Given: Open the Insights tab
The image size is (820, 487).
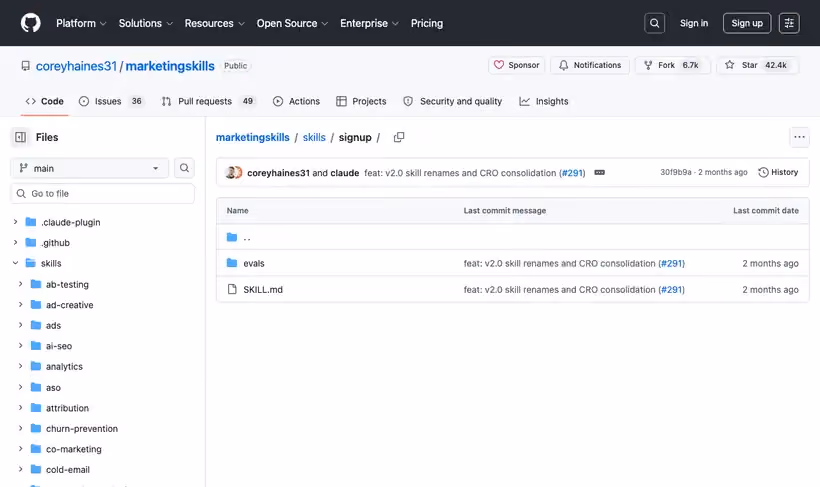Looking at the screenshot, I should click(x=544, y=101).
